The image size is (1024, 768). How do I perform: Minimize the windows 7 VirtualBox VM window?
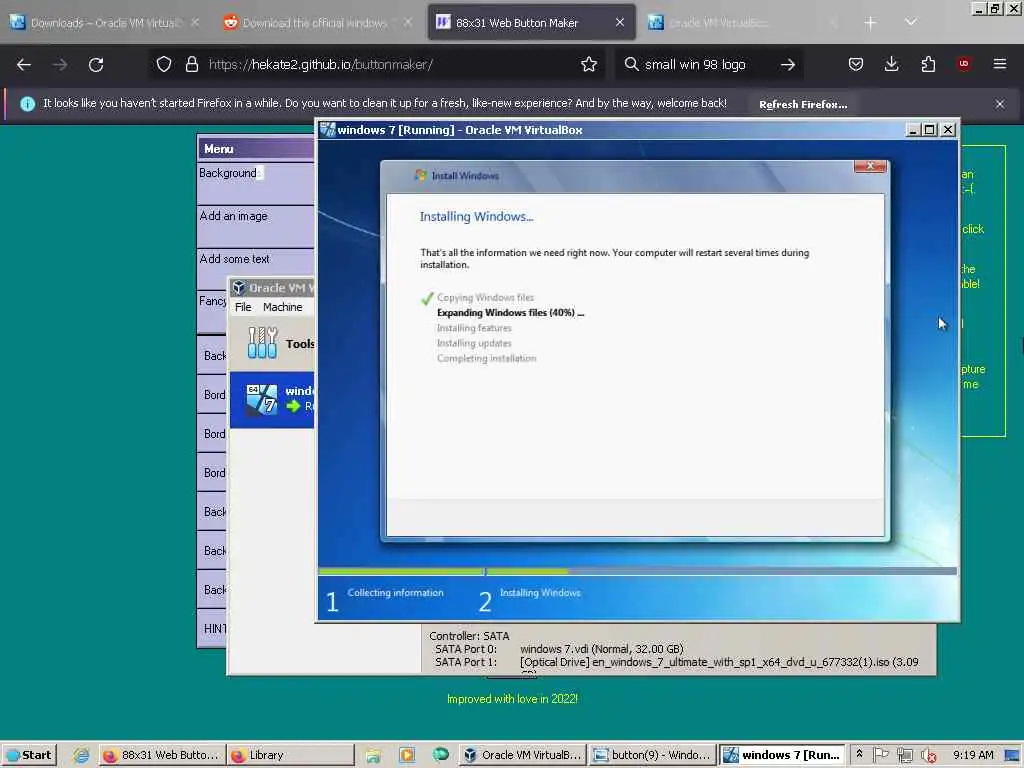(913, 130)
